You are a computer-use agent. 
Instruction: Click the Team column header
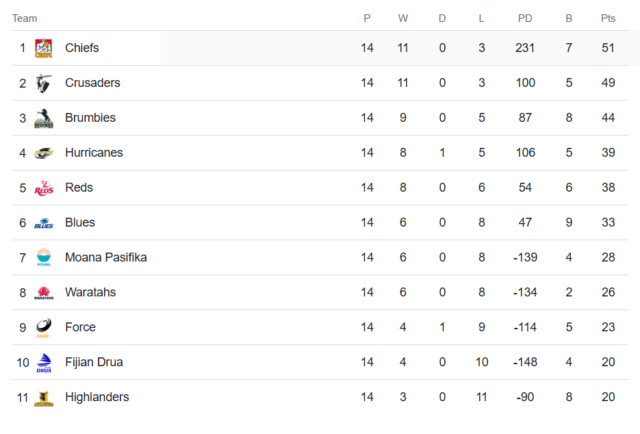[x=24, y=18]
